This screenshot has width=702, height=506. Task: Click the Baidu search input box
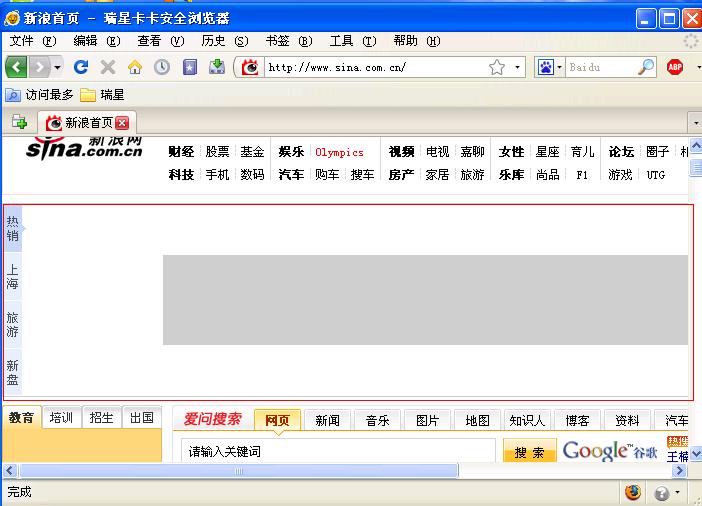[601, 67]
